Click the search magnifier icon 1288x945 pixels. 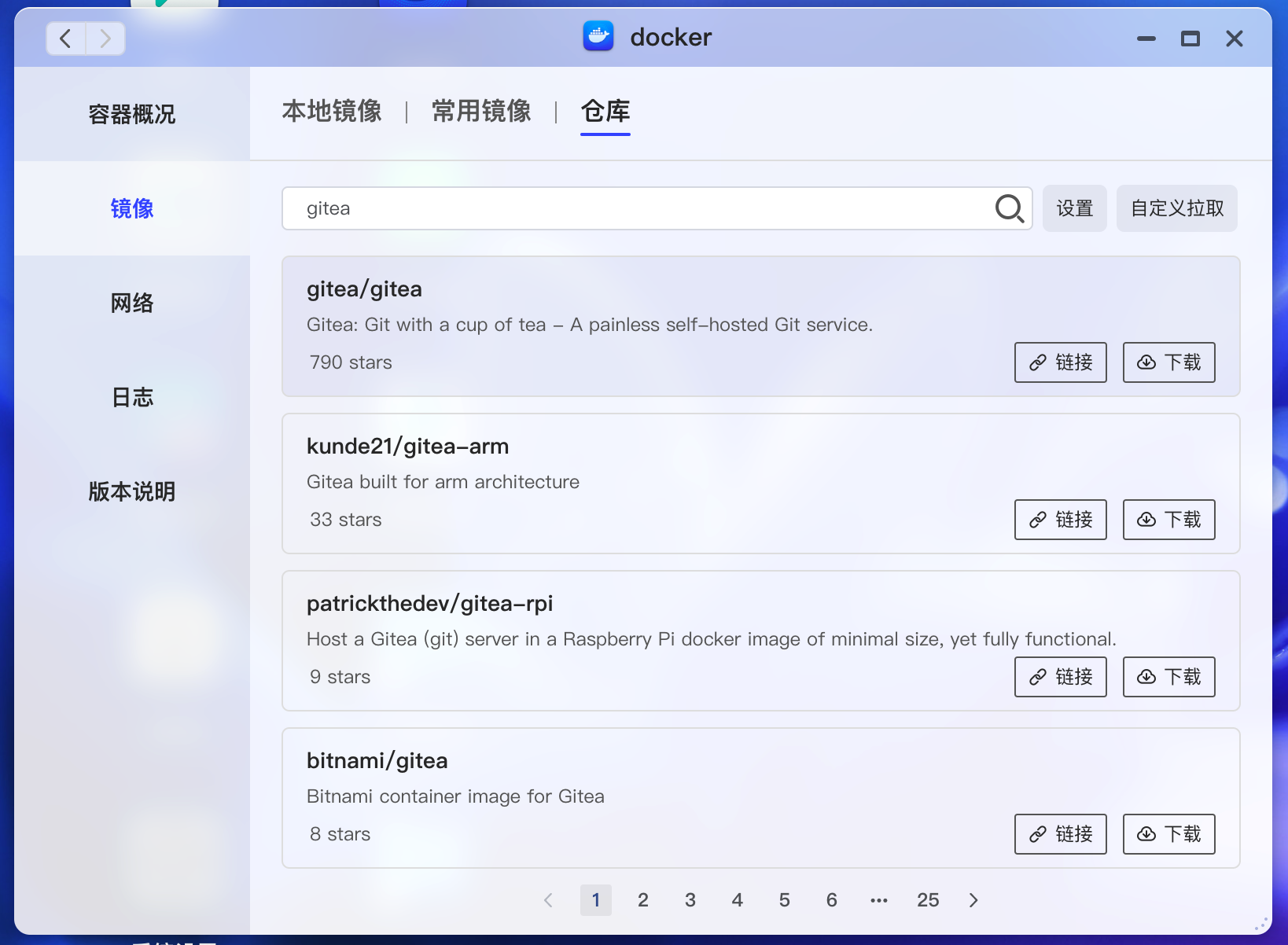pyautogui.click(x=1010, y=208)
